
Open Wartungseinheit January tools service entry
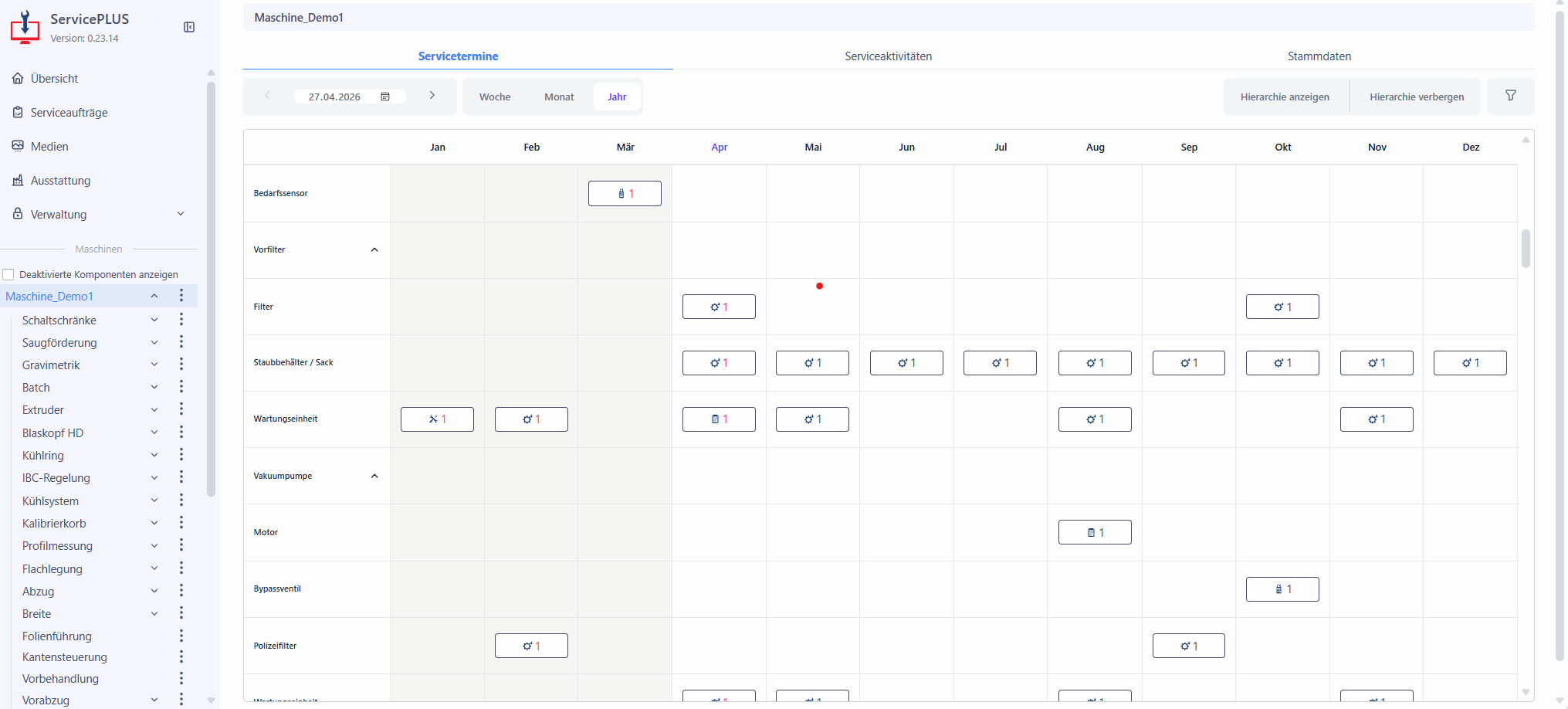(x=437, y=419)
